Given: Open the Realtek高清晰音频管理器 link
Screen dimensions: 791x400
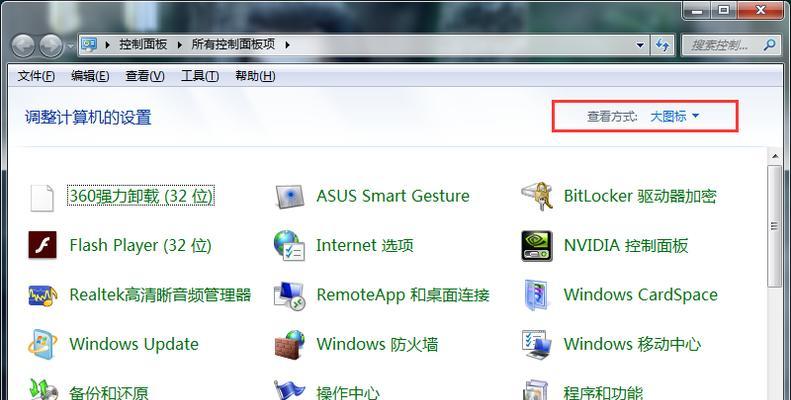Looking at the screenshot, I should point(160,295).
